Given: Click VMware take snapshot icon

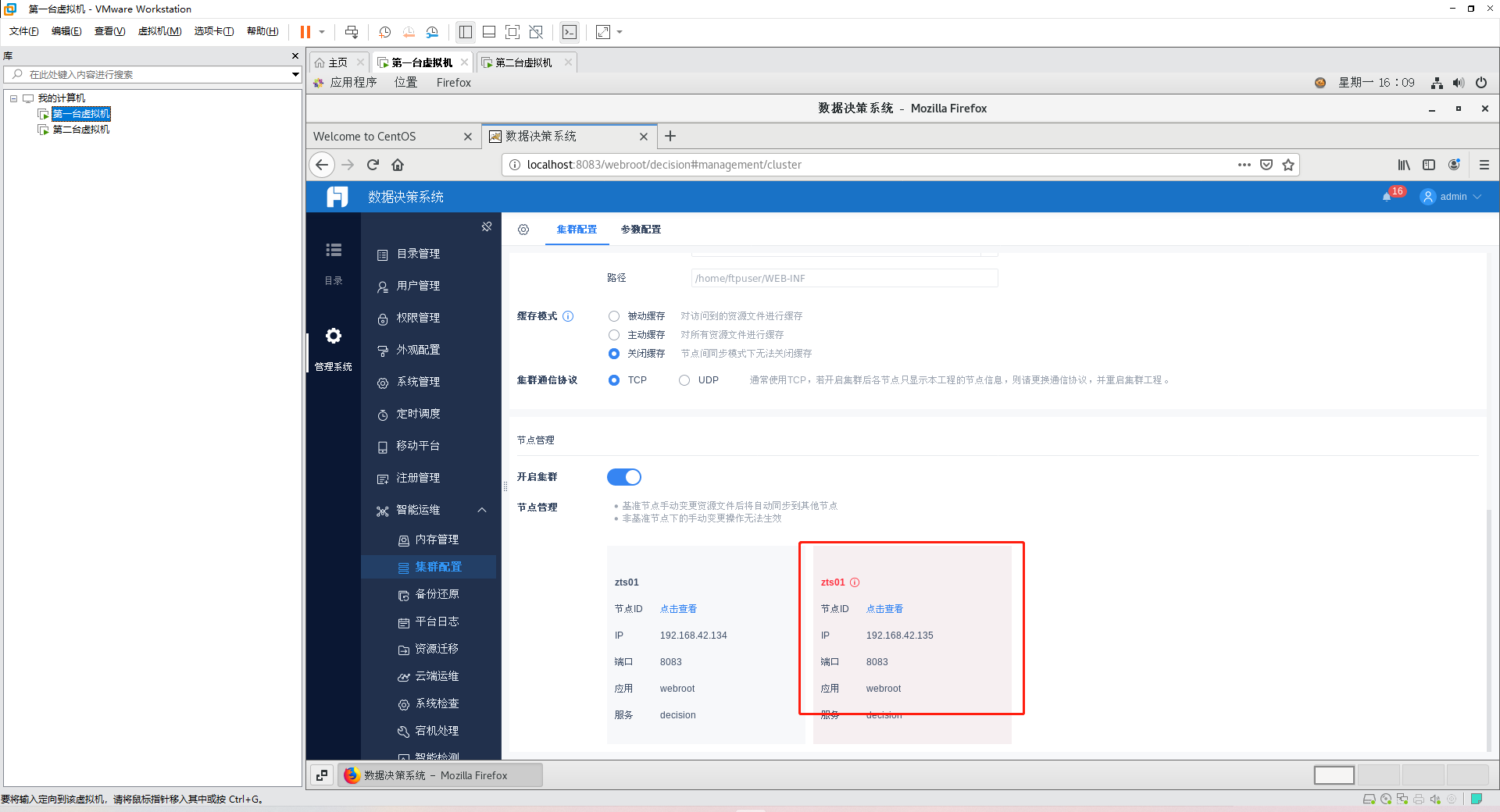Looking at the screenshot, I should (x=384, y=32).
